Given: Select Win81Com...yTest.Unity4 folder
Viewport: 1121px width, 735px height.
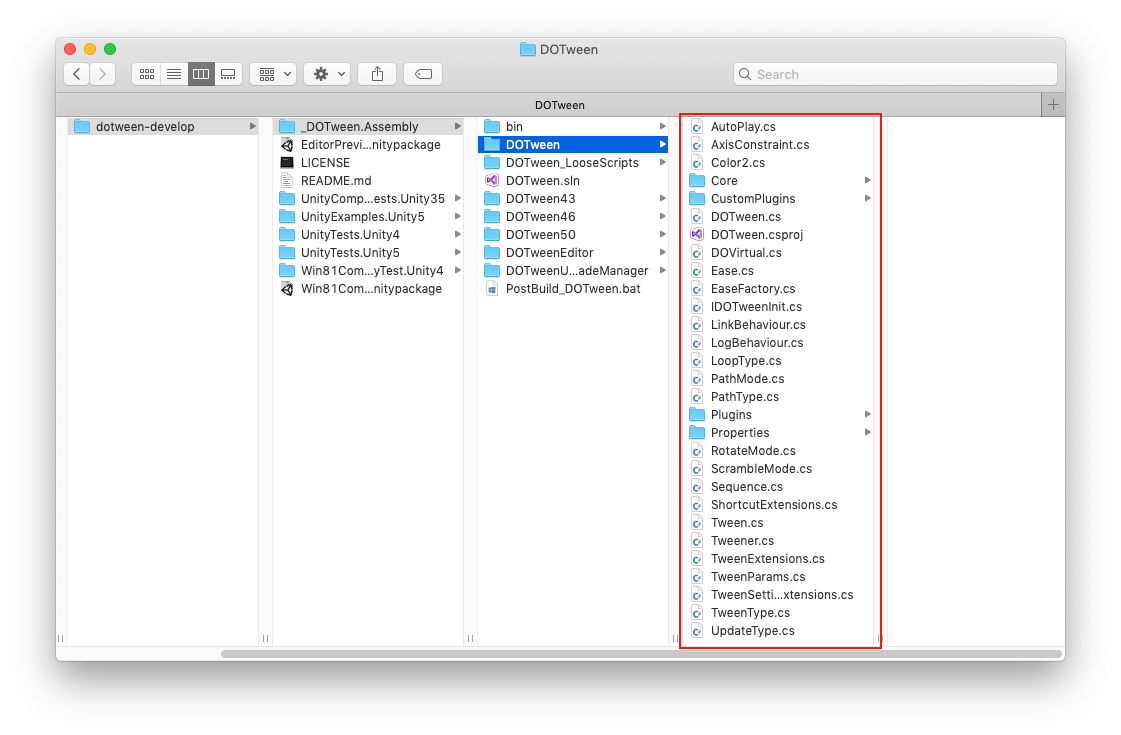Looking at the screenshot, I should point(368,270).
